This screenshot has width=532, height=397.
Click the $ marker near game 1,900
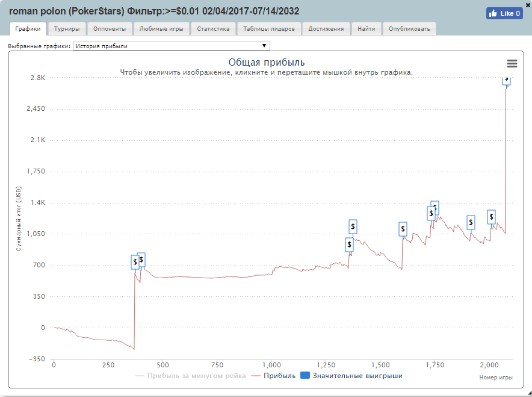pyautogui.click(x=471, y=223)
